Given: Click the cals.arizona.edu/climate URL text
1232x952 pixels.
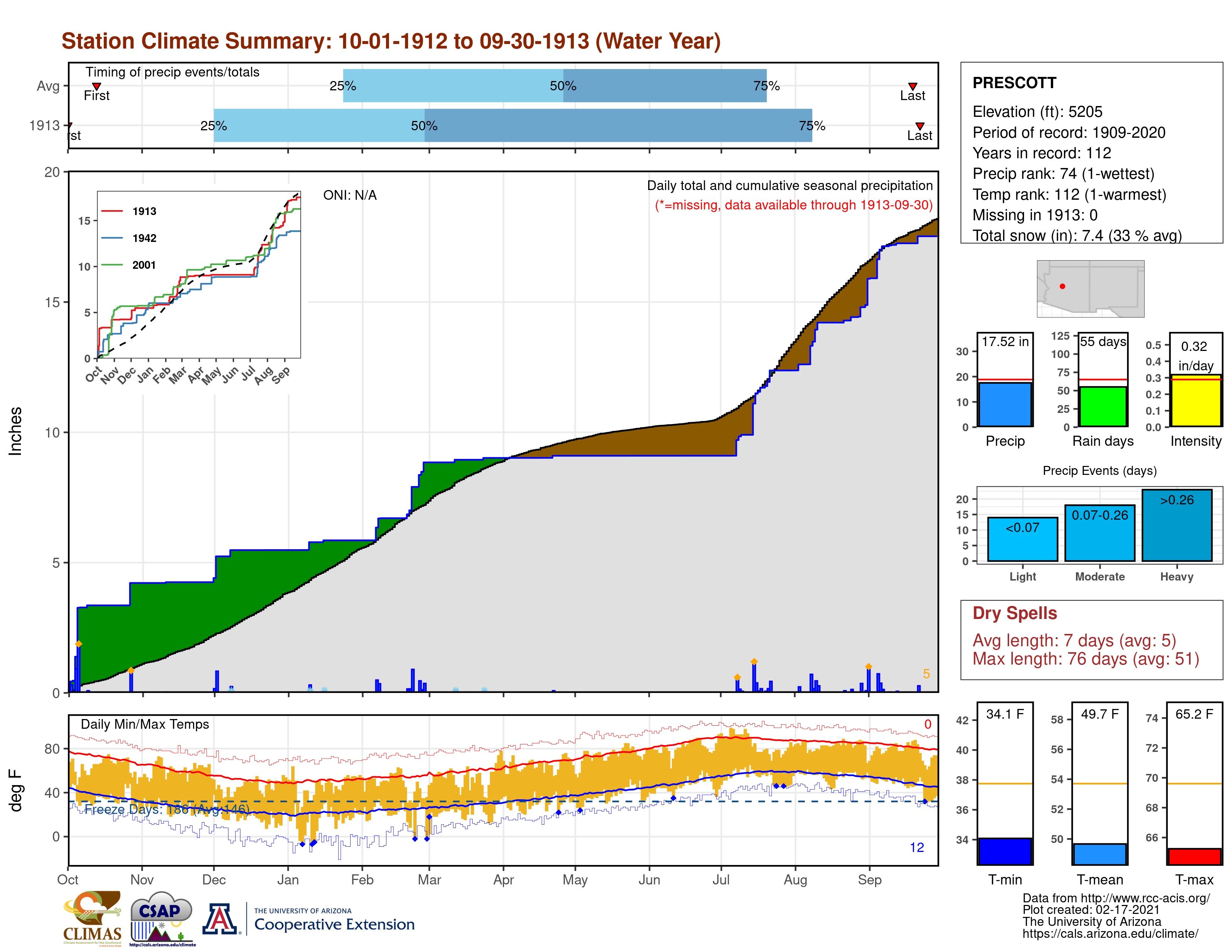Looking at the screenshot, I should coord(1110,933).
